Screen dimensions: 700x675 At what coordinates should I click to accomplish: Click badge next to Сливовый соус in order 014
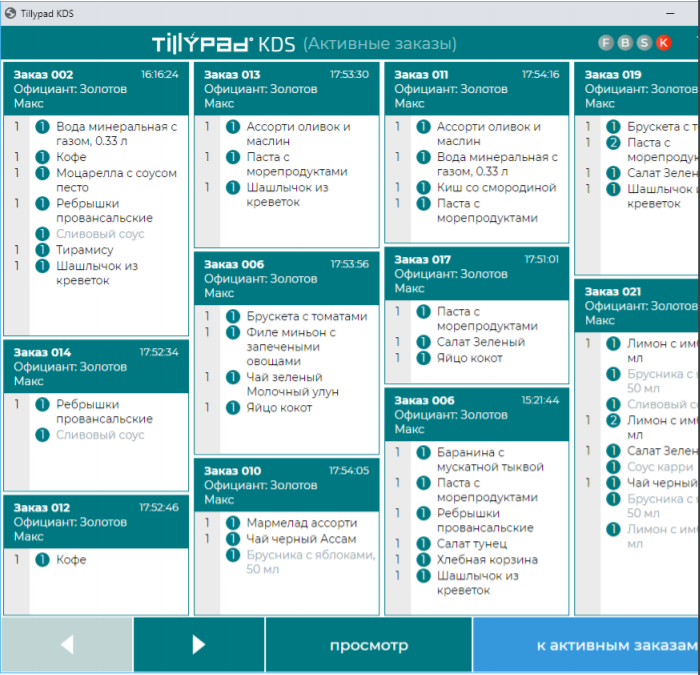(42, 434)
